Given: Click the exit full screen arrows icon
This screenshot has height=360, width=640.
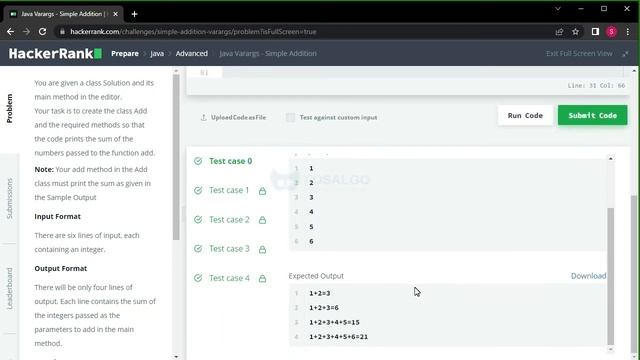Looking at the screenshot, I should pos(625,53).
